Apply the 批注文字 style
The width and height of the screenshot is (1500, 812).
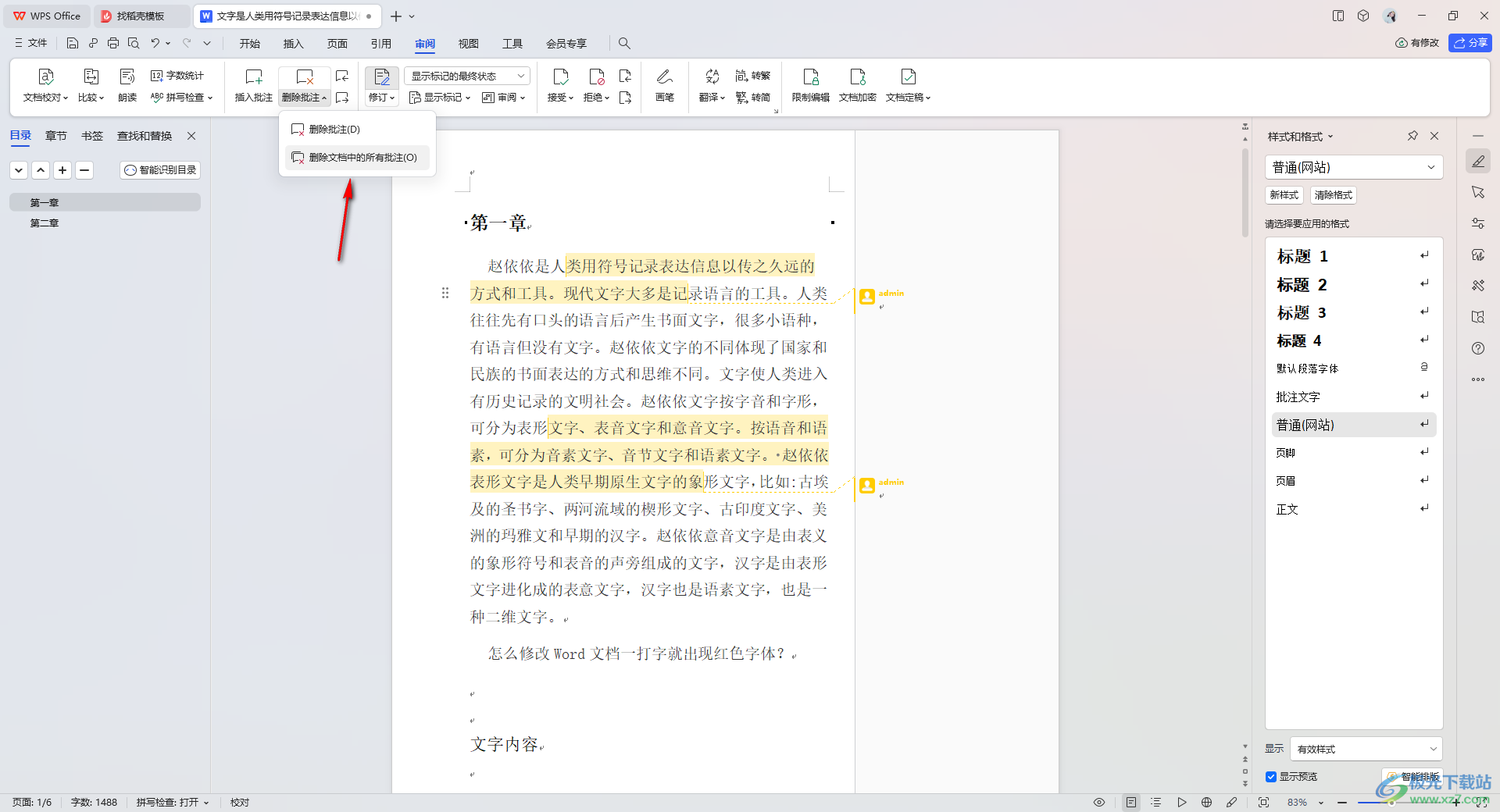coord(1354,397)
